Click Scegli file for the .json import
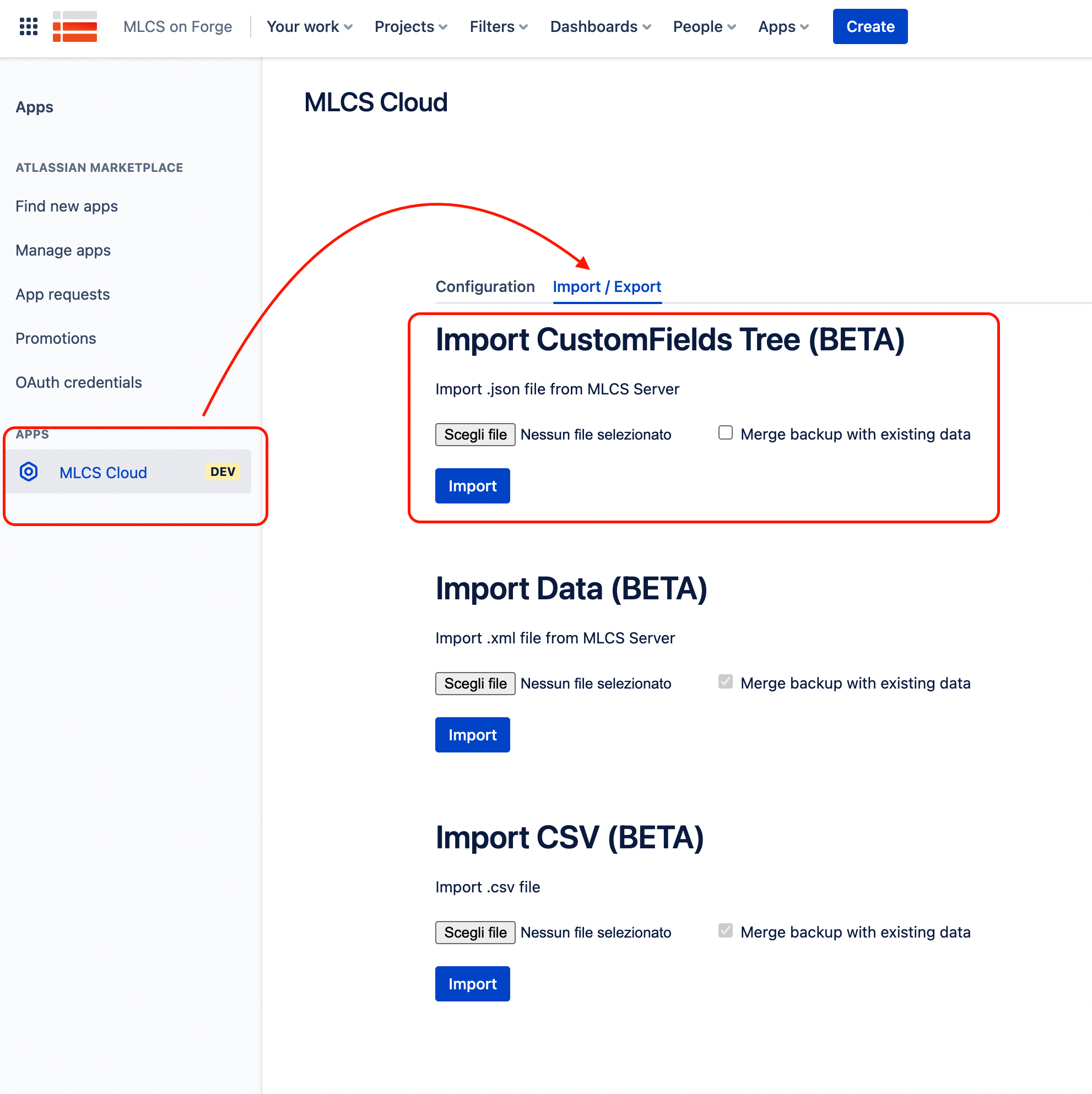This screenshot has width=1092, height=1094. (474, 434)
